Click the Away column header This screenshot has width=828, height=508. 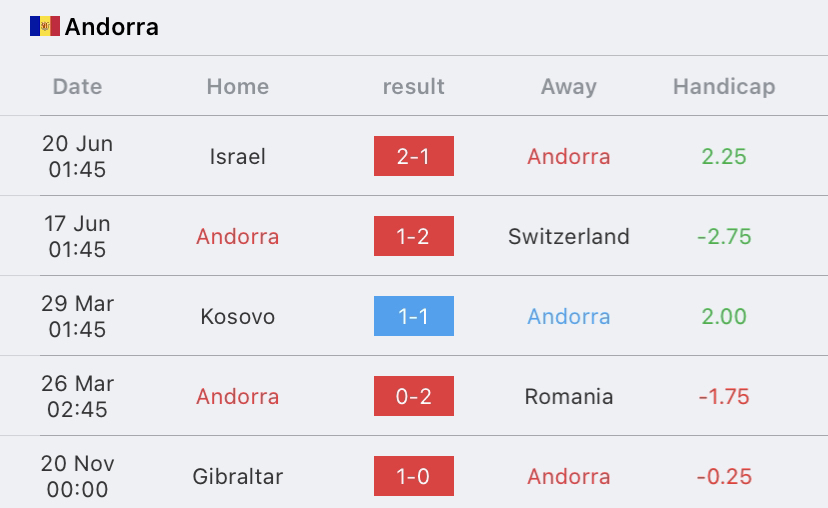pos(569,87)
